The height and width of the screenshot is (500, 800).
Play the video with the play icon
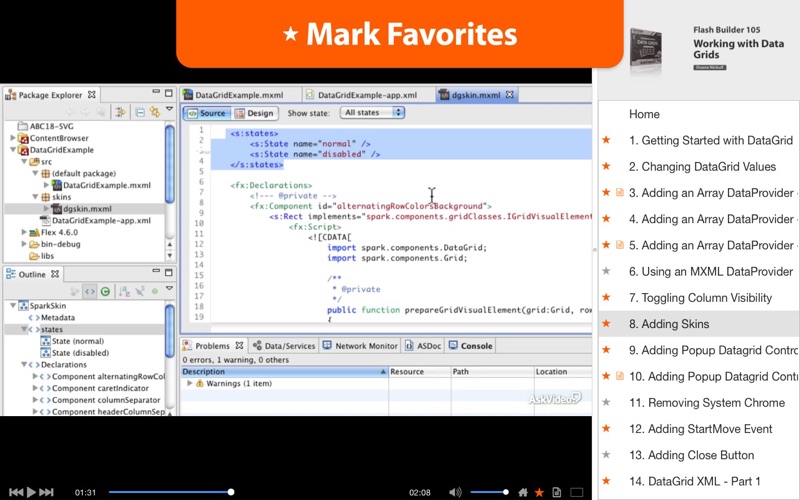tap(31, 492)
